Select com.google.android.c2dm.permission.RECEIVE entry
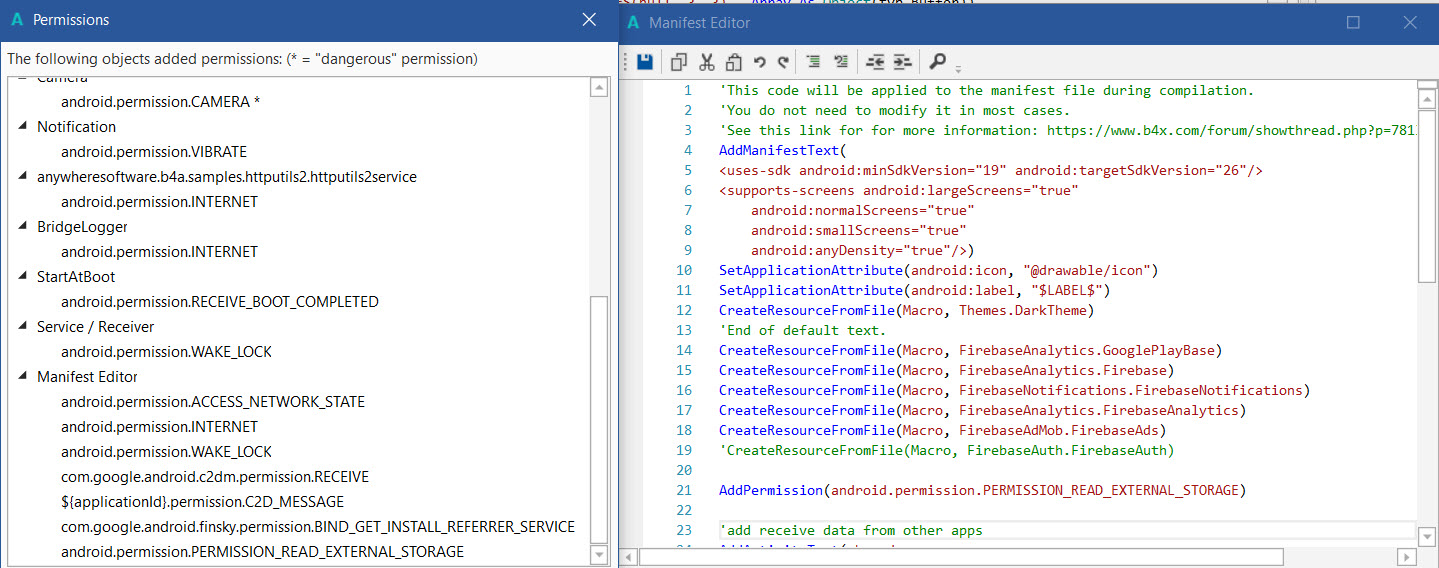This screenshot has width=1439, height=568. (x=215, y=477)
